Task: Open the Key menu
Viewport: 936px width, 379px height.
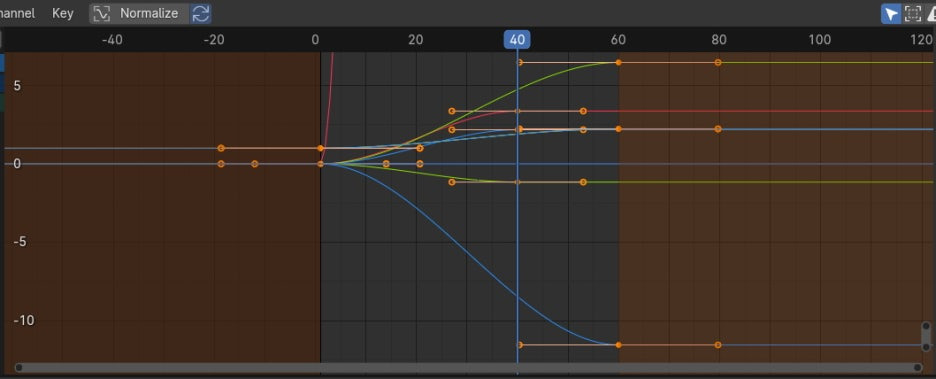Action: (63, 13)
